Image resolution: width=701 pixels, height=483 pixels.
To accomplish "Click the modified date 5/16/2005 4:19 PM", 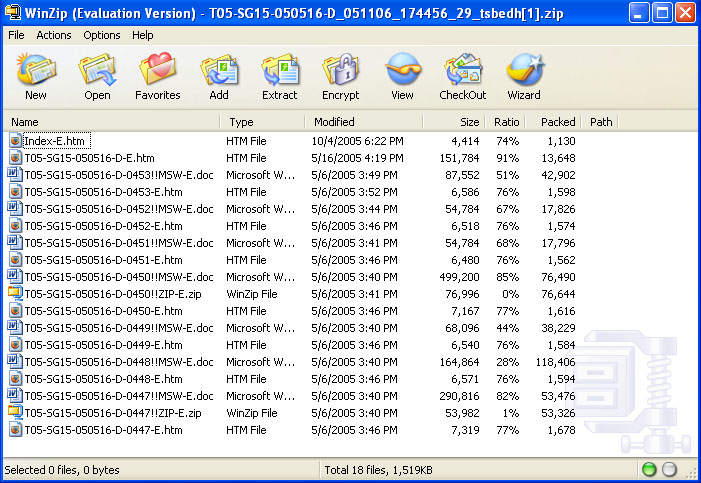I will pos(357,158).
